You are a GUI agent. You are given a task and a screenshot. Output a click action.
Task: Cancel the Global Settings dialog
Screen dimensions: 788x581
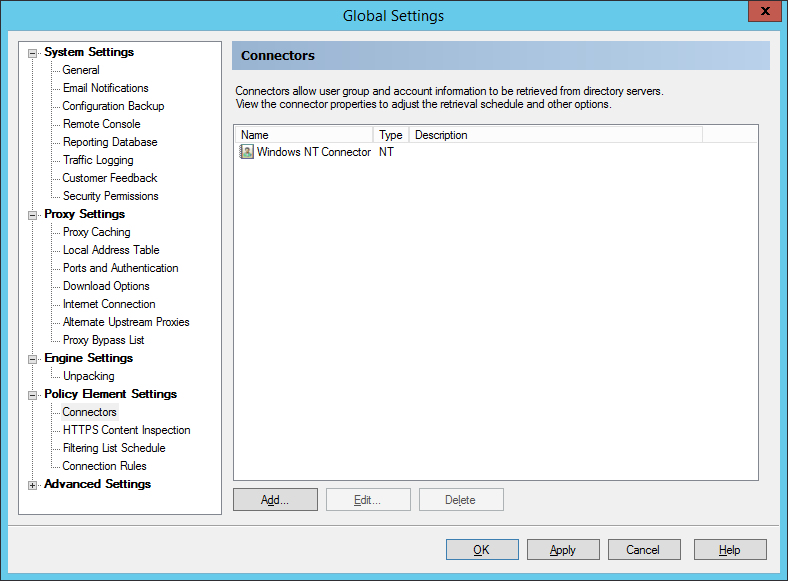(644, 550)
